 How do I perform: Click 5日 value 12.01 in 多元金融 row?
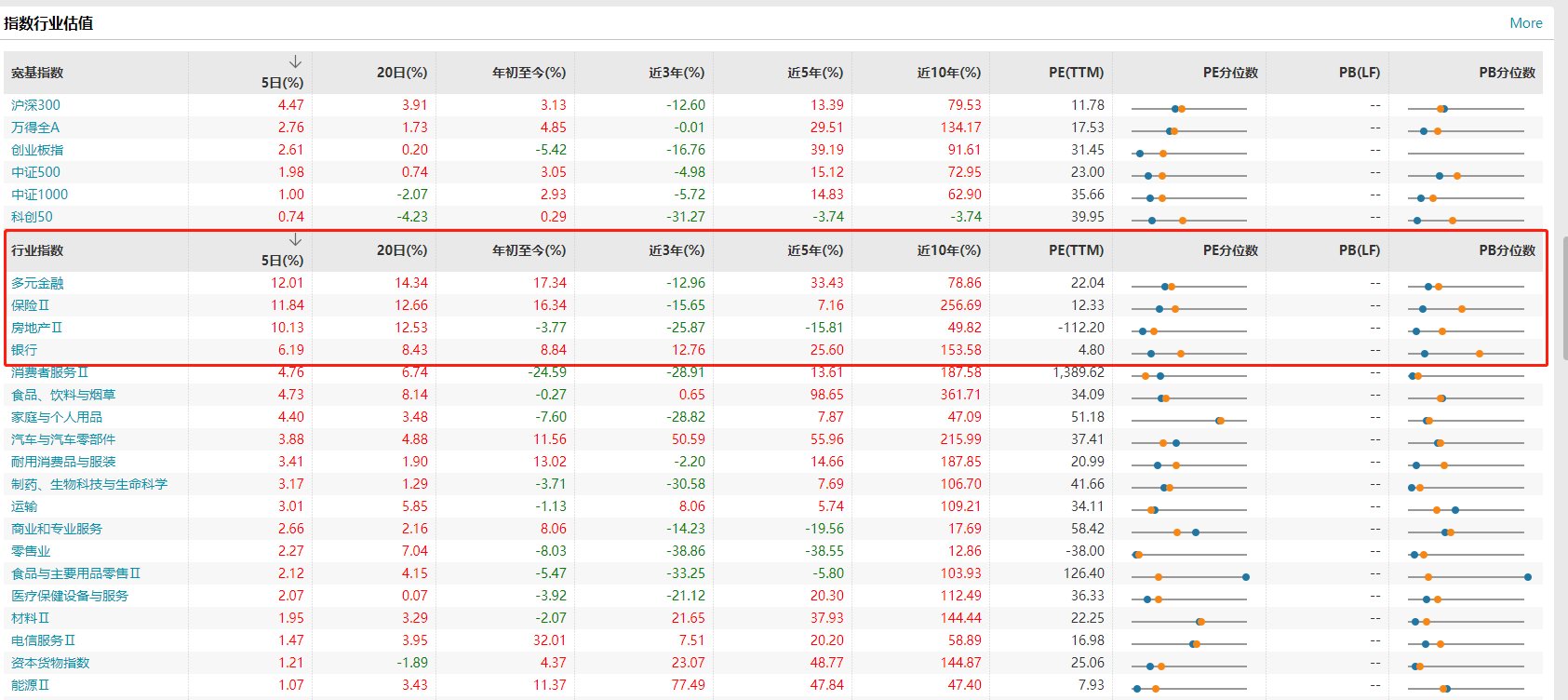288,283
